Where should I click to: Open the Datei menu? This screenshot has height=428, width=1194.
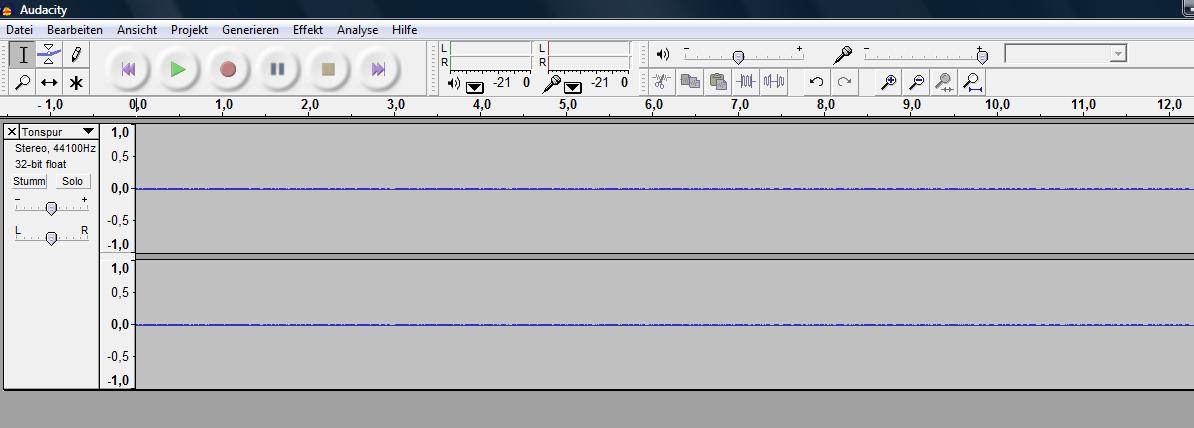tap(19, 30)
